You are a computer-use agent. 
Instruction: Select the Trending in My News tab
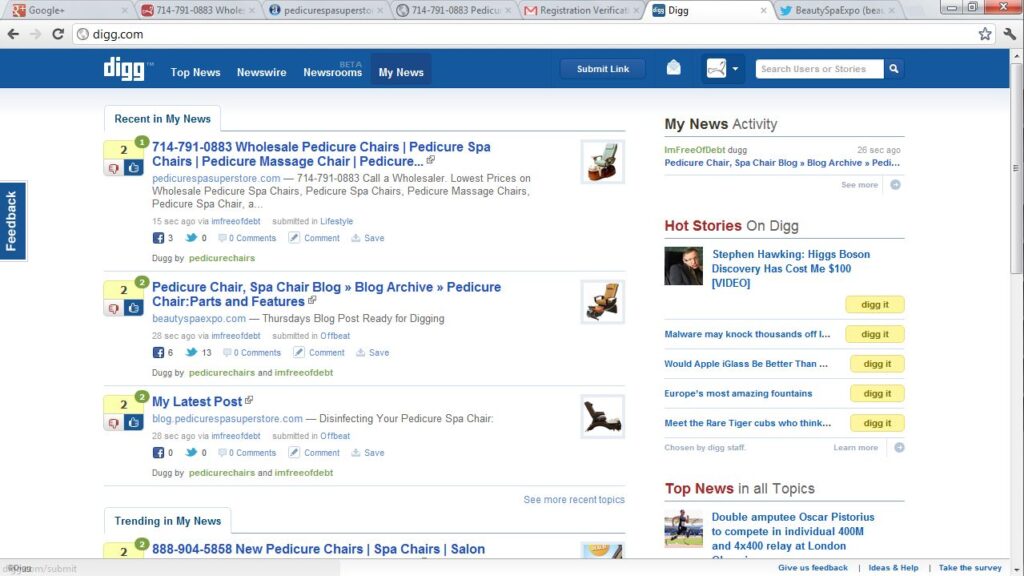pos(168,521)
